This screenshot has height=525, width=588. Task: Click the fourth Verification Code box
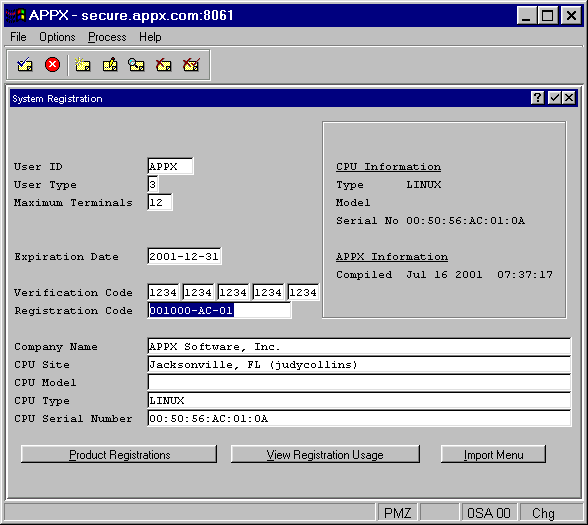pos(268,292)
